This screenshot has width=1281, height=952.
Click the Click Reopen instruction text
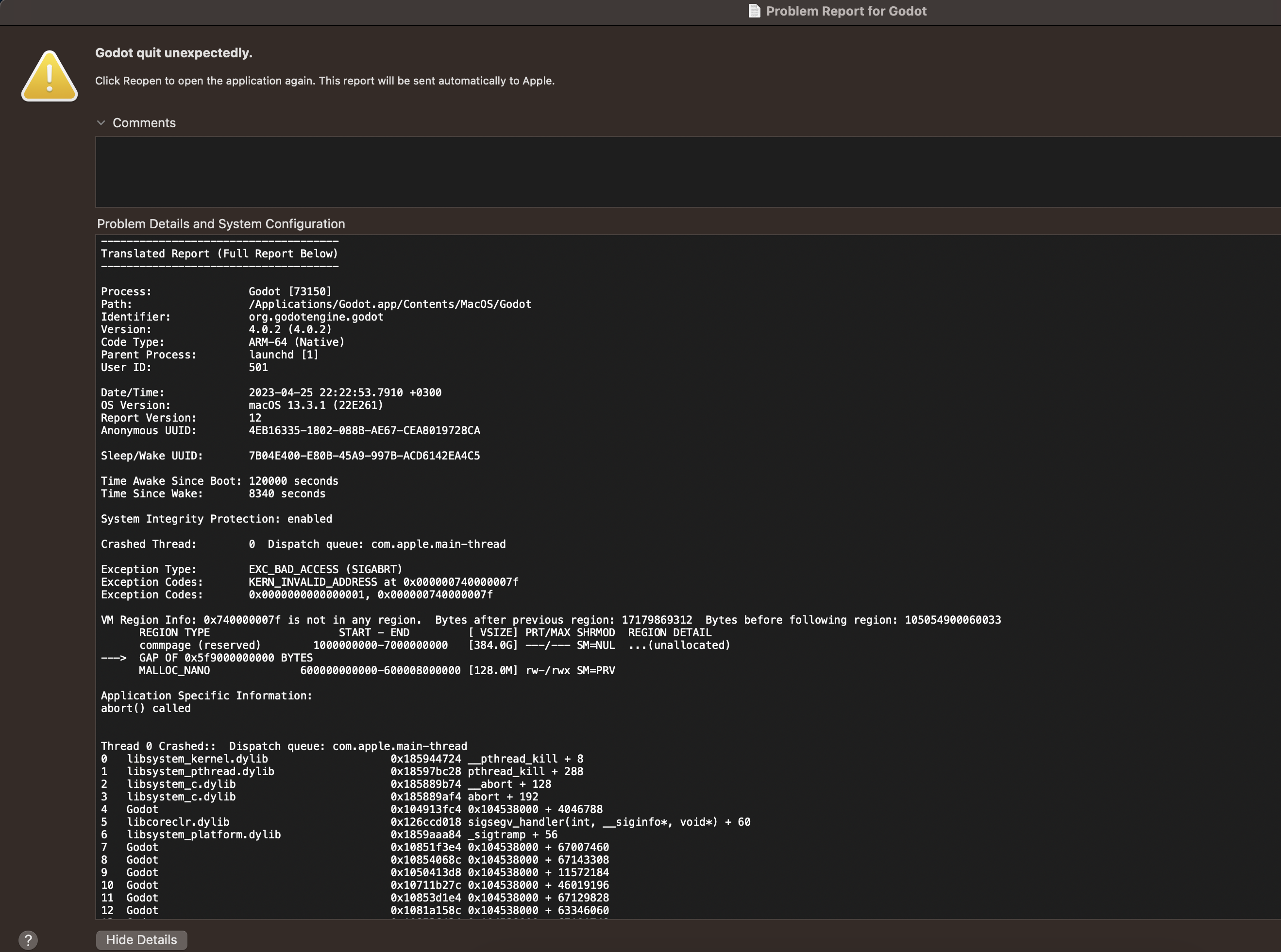click(x=325, y=81)
